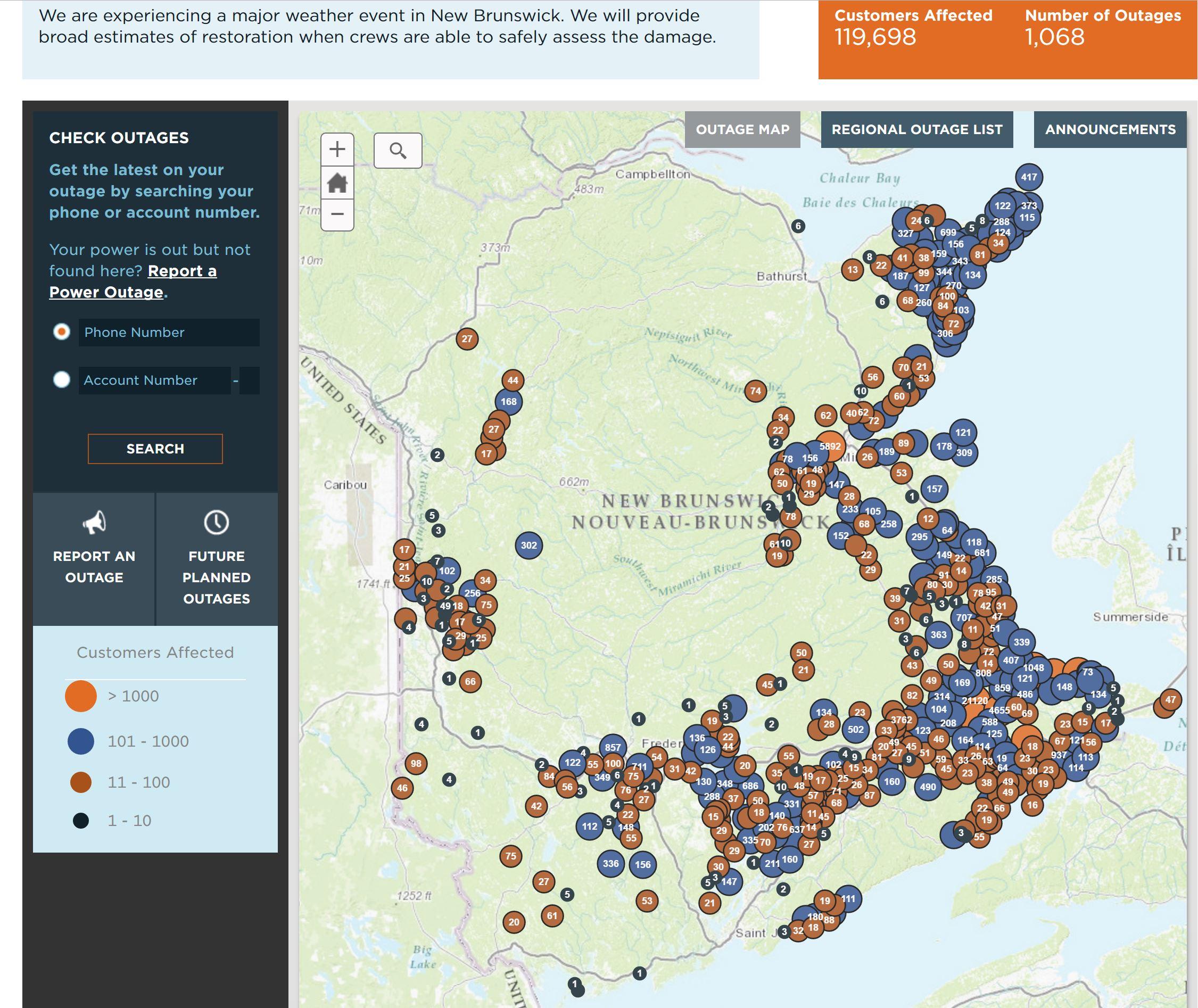The width and height of the screenshot is (1198, 1008).
Task: Click the blue 101-1000 legend swatch
Action: [x=80, y=741]
